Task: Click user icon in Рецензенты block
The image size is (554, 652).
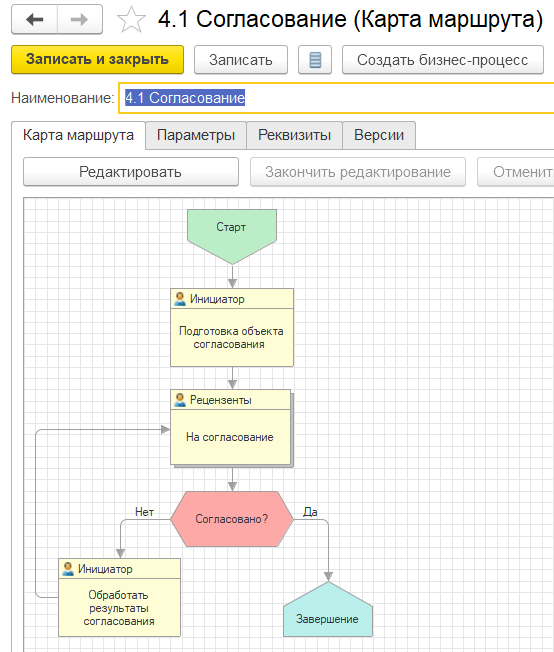Action: click(180, 400)
